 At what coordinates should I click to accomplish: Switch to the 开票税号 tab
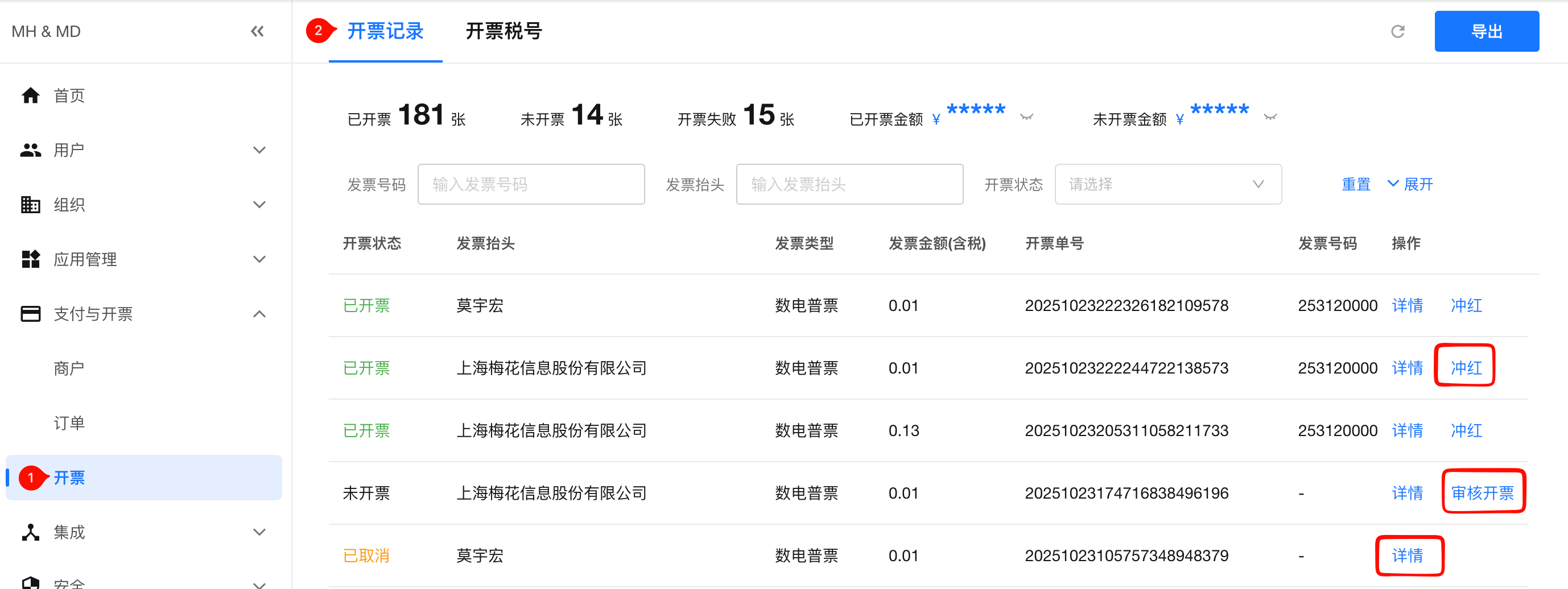coord(504,31)
